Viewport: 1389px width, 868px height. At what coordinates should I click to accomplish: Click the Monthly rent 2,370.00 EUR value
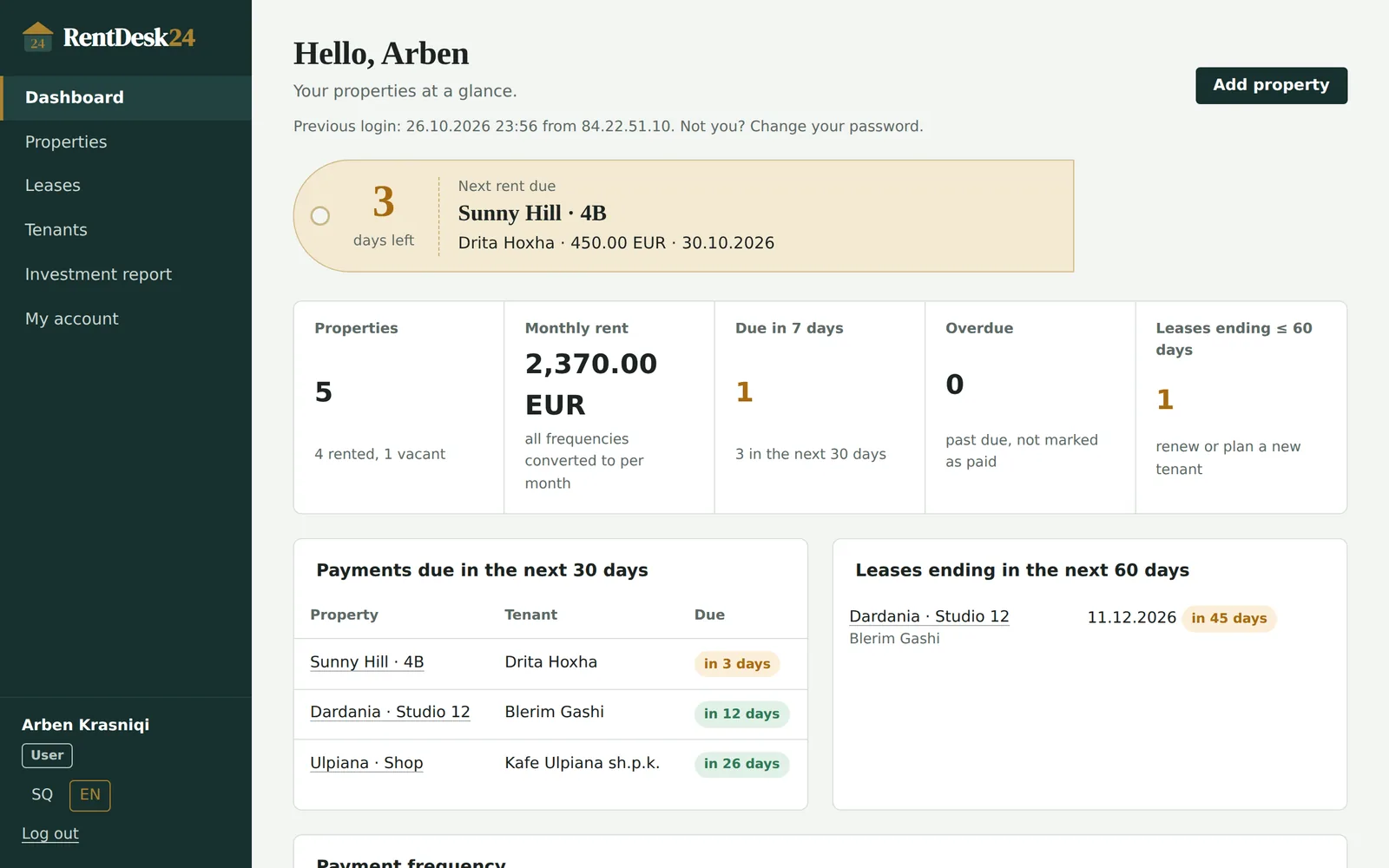click(591, 384)
